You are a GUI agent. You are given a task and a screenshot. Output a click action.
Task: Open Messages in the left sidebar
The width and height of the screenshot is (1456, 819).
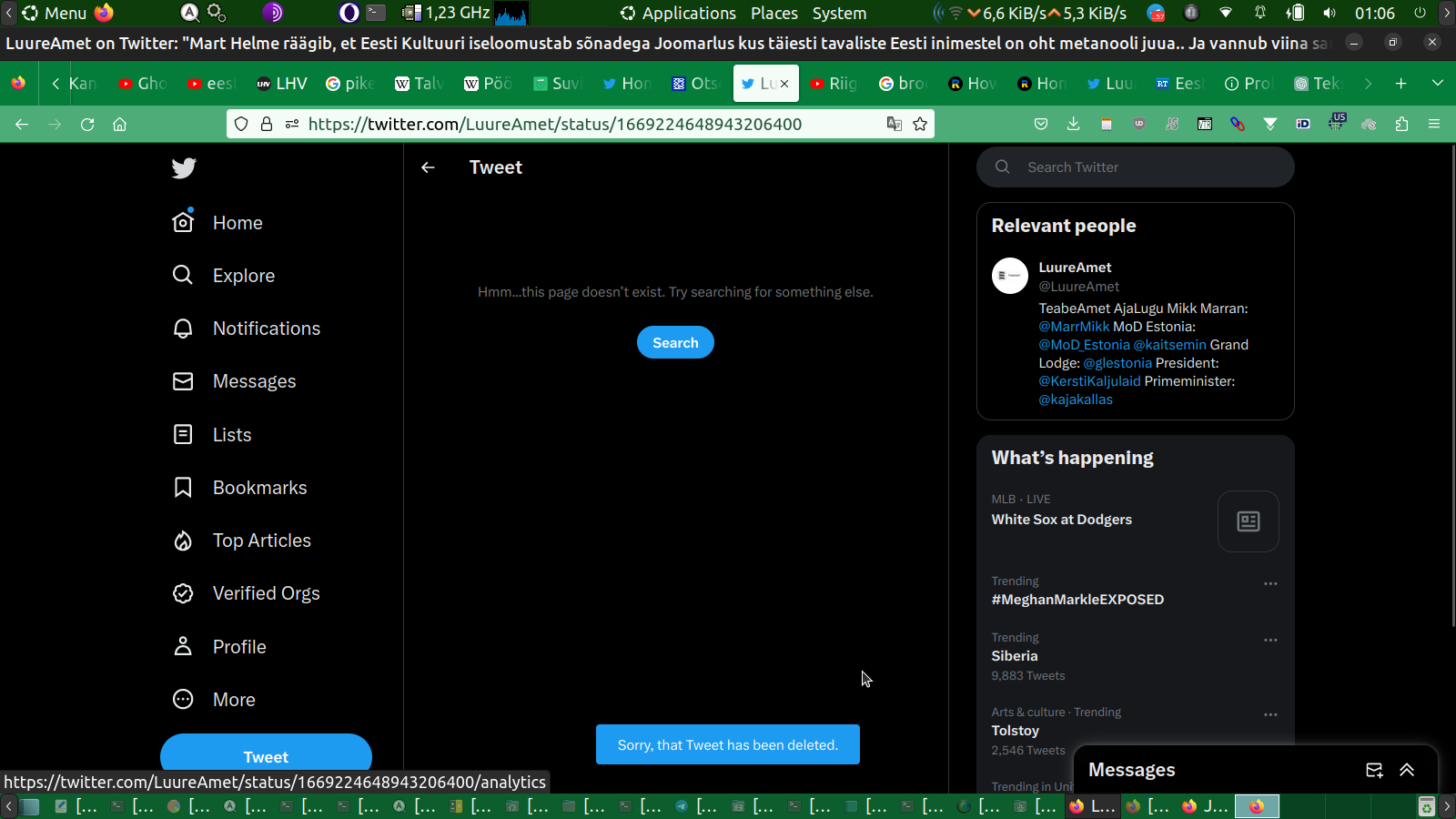click(235, 381)
